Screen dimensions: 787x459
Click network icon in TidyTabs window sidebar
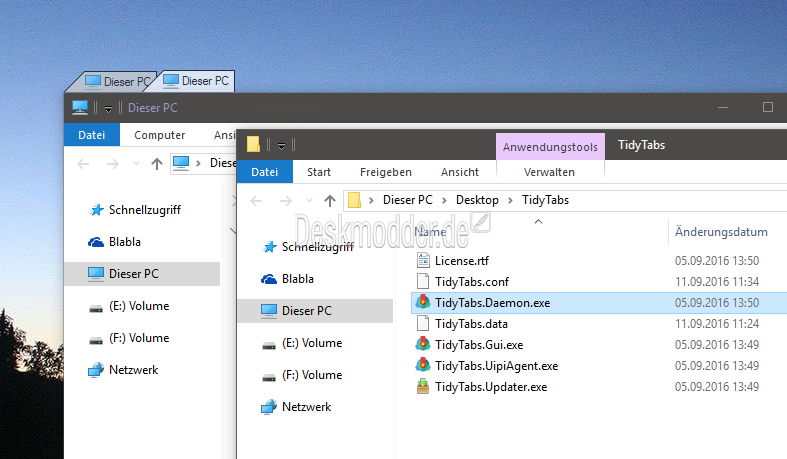click(269, 407)
